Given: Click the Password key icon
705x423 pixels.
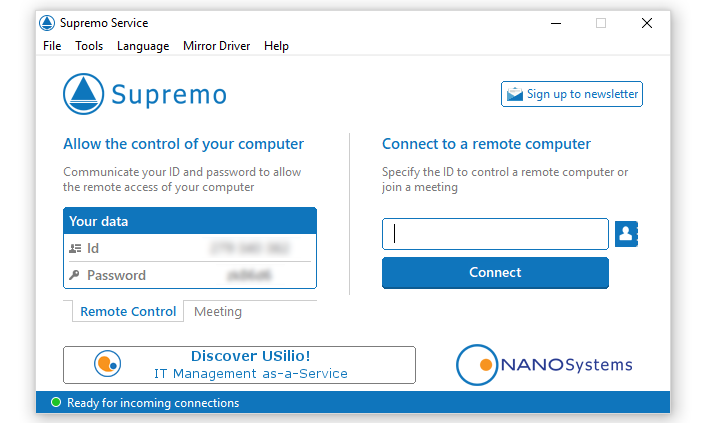Looking at the screenshot, I should tap(75, 275).
